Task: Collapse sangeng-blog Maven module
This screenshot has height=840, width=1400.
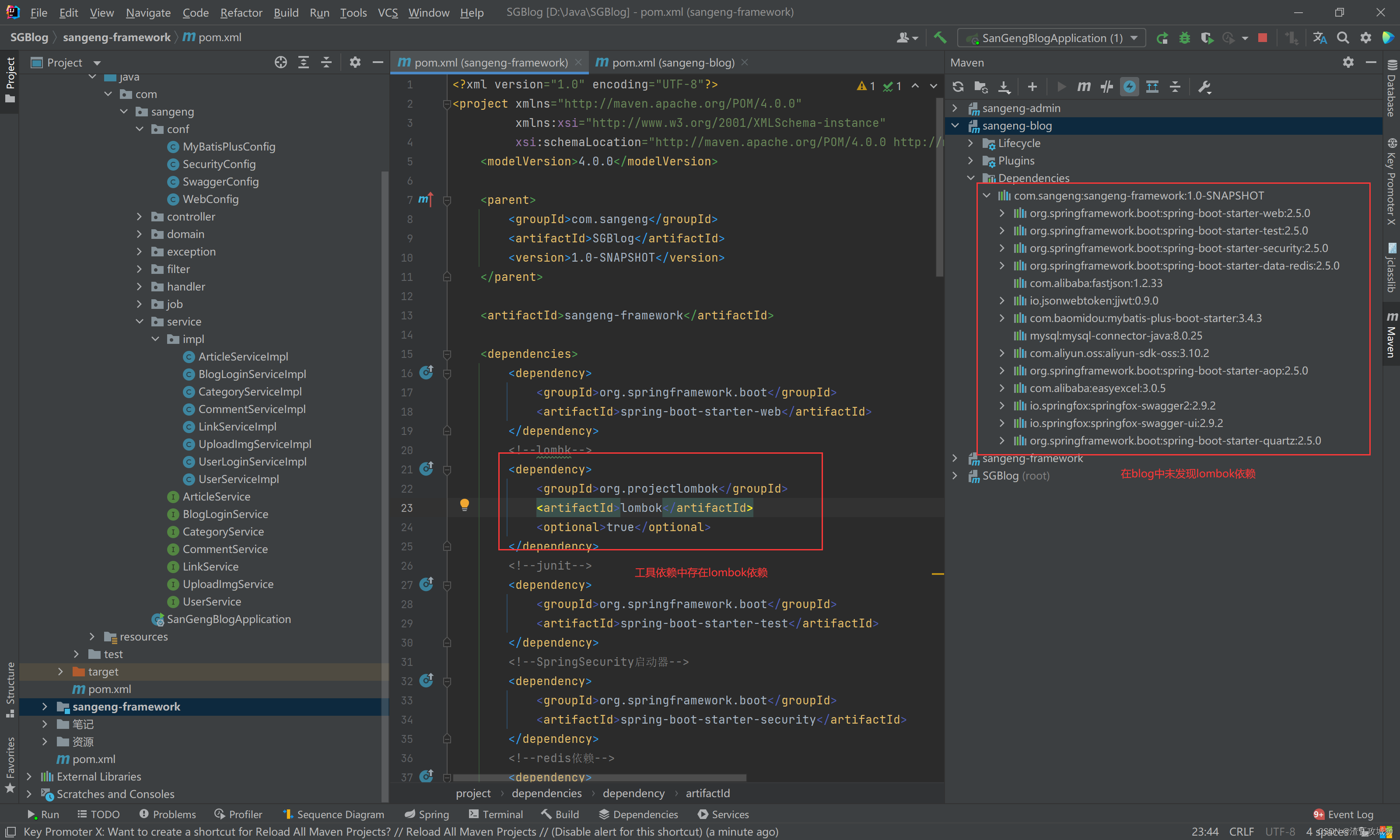Action: tap(955, 125)
